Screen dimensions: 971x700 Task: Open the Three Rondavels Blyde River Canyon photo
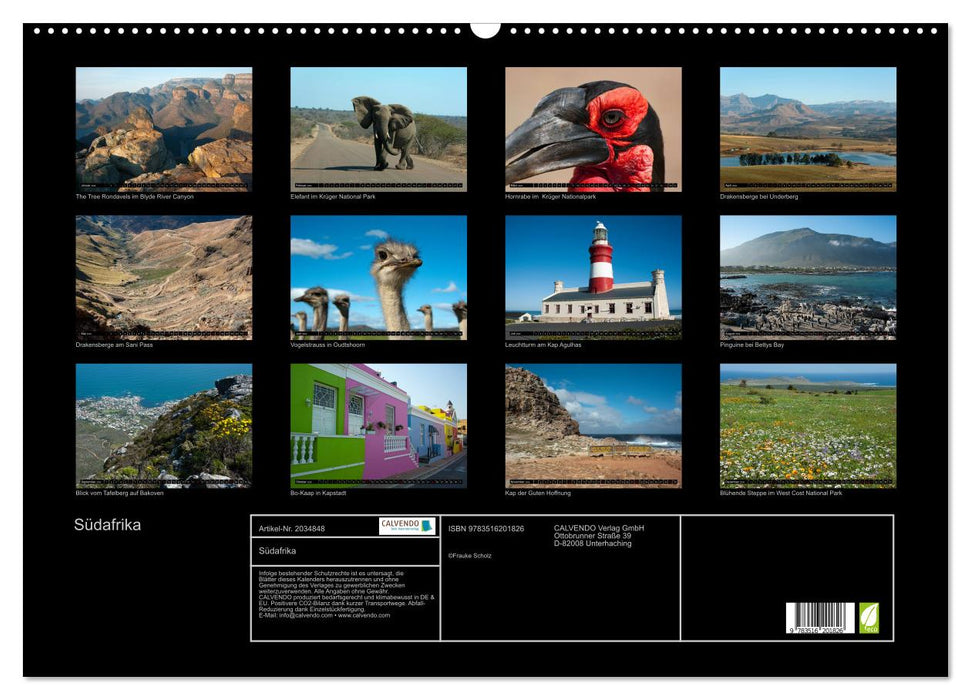click(x=164, y=129)
